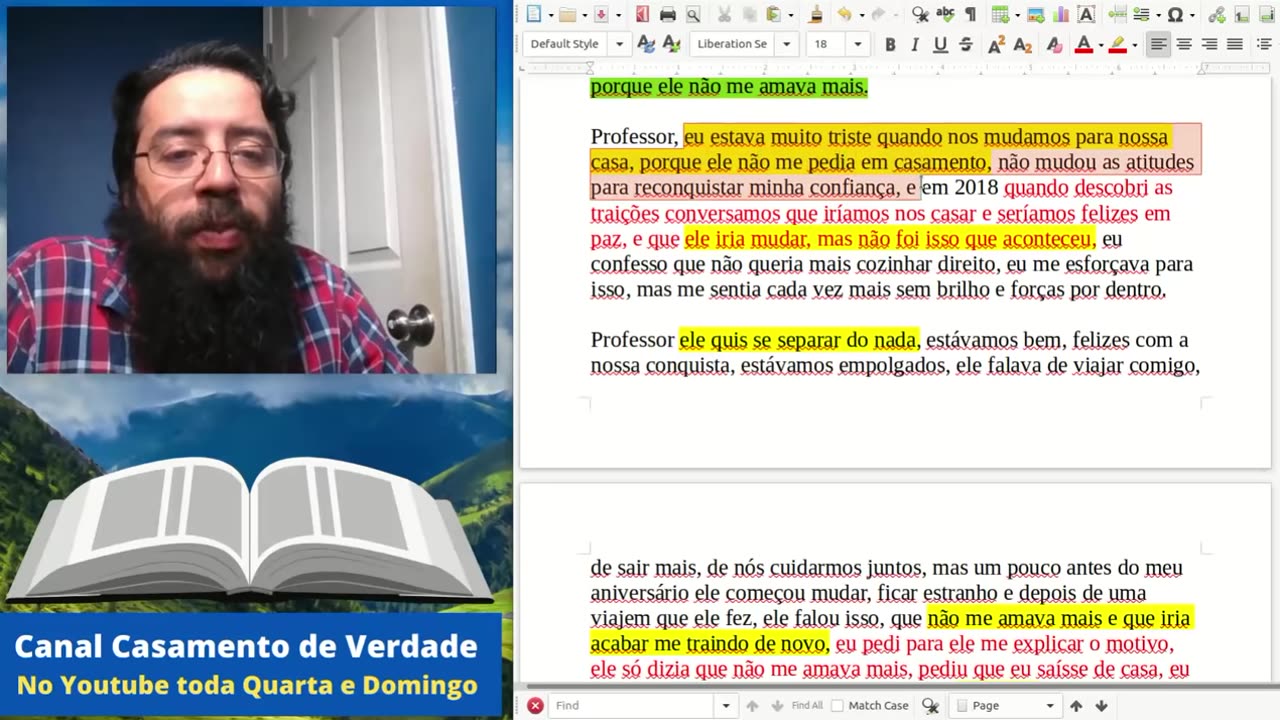This screenshot has width=1280, height=720.
Task: Undo the last action
Action: click(x=844, y=14)
